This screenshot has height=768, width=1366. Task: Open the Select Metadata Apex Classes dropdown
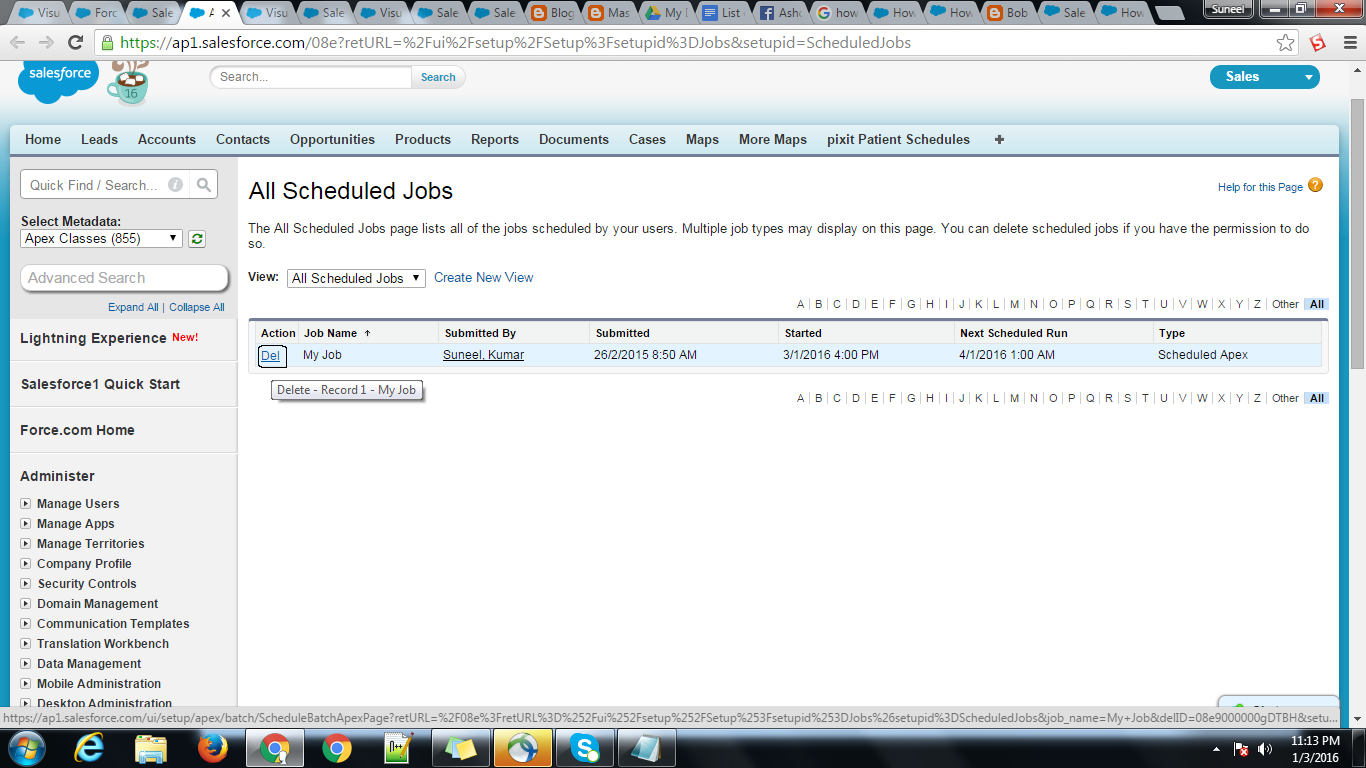101,239
